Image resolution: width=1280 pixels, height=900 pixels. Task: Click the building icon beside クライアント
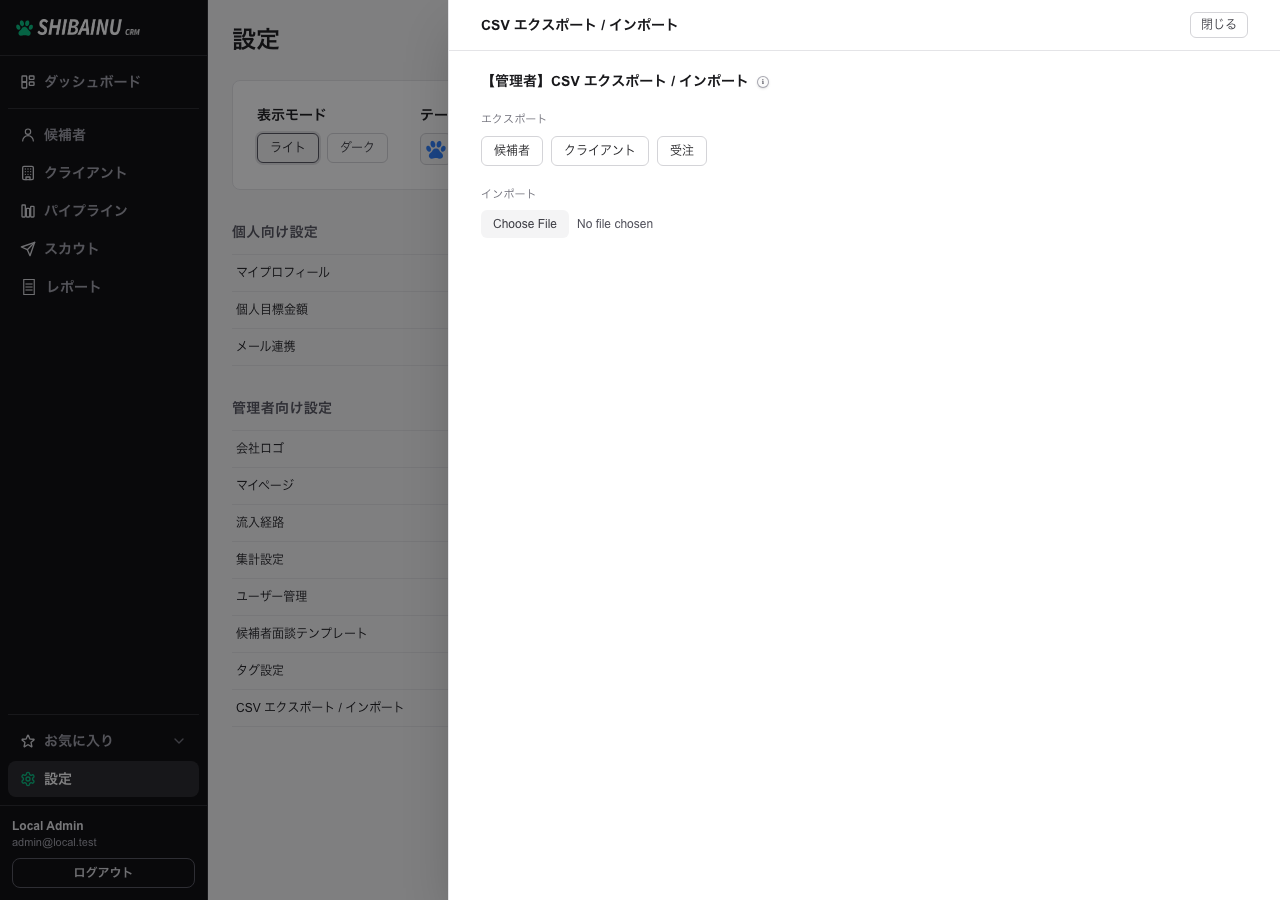point(28,172)
